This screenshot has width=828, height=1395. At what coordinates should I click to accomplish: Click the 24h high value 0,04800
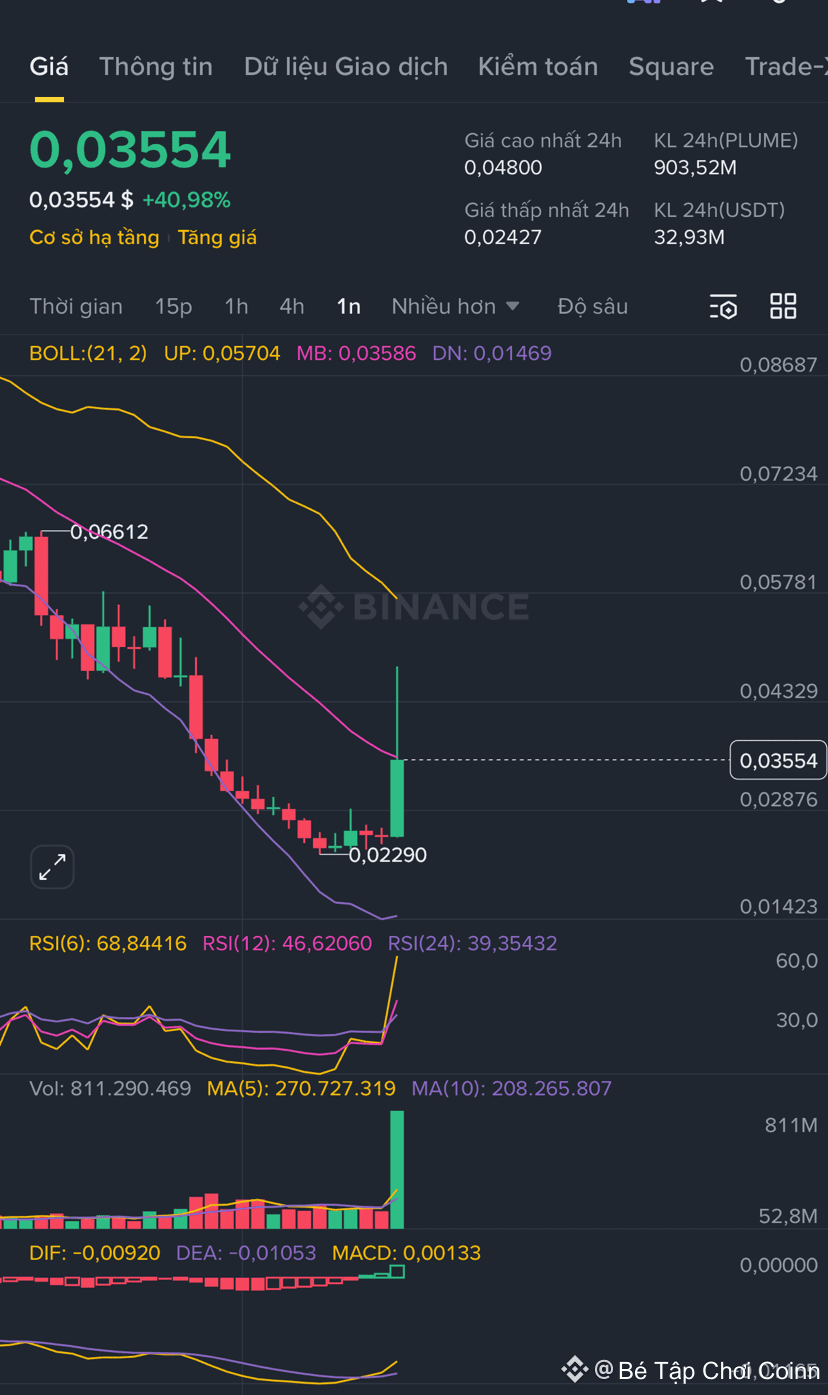tap(503, 167)
